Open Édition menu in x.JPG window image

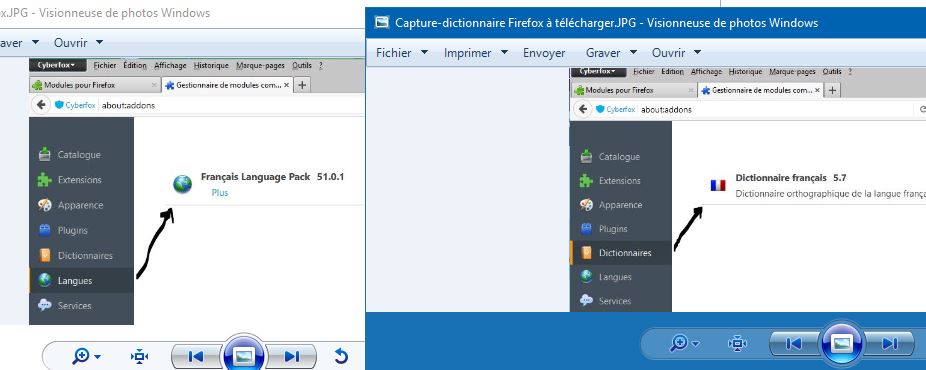[135, 66]
